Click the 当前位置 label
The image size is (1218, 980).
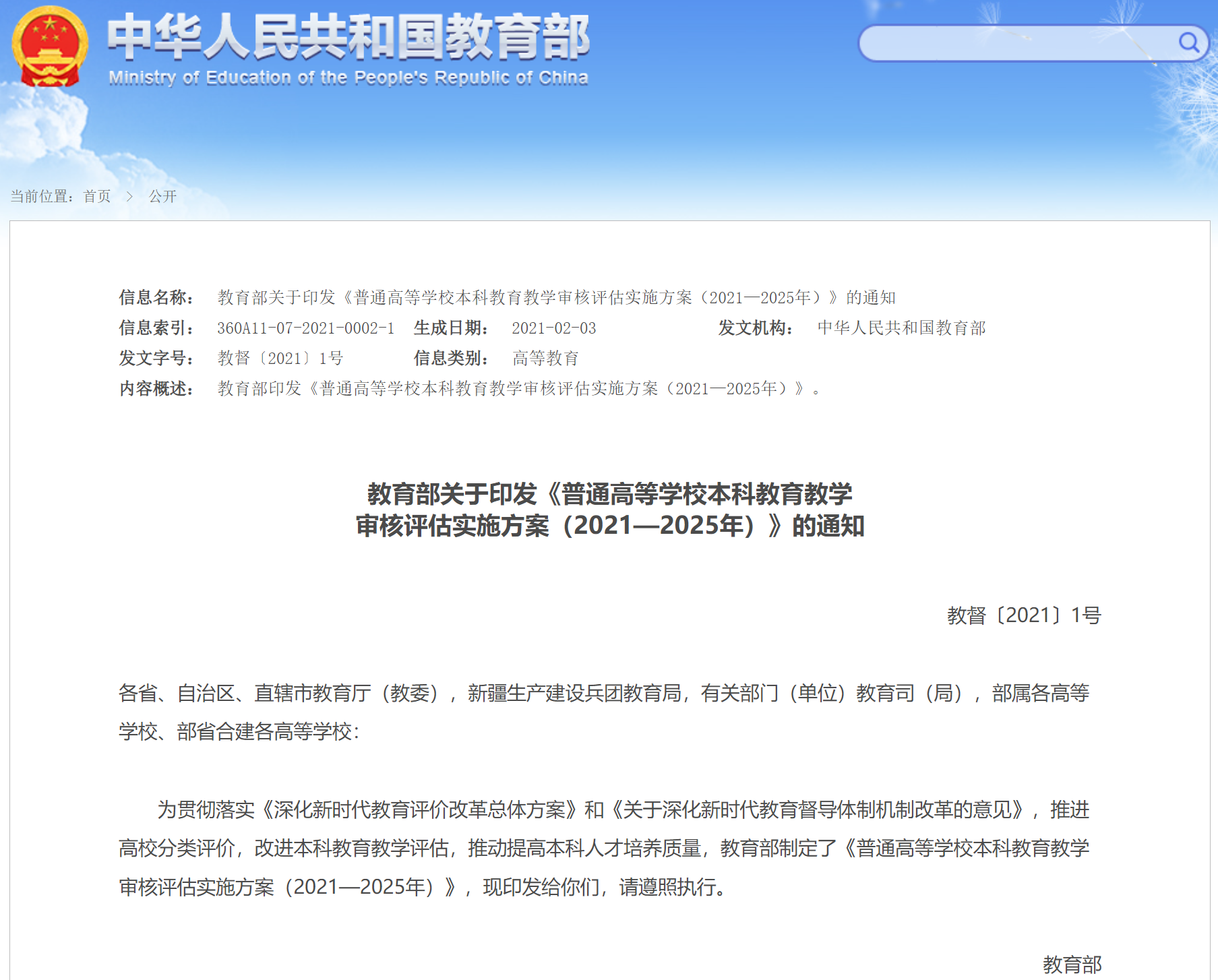pyautogui.click(x=42, y=196)
